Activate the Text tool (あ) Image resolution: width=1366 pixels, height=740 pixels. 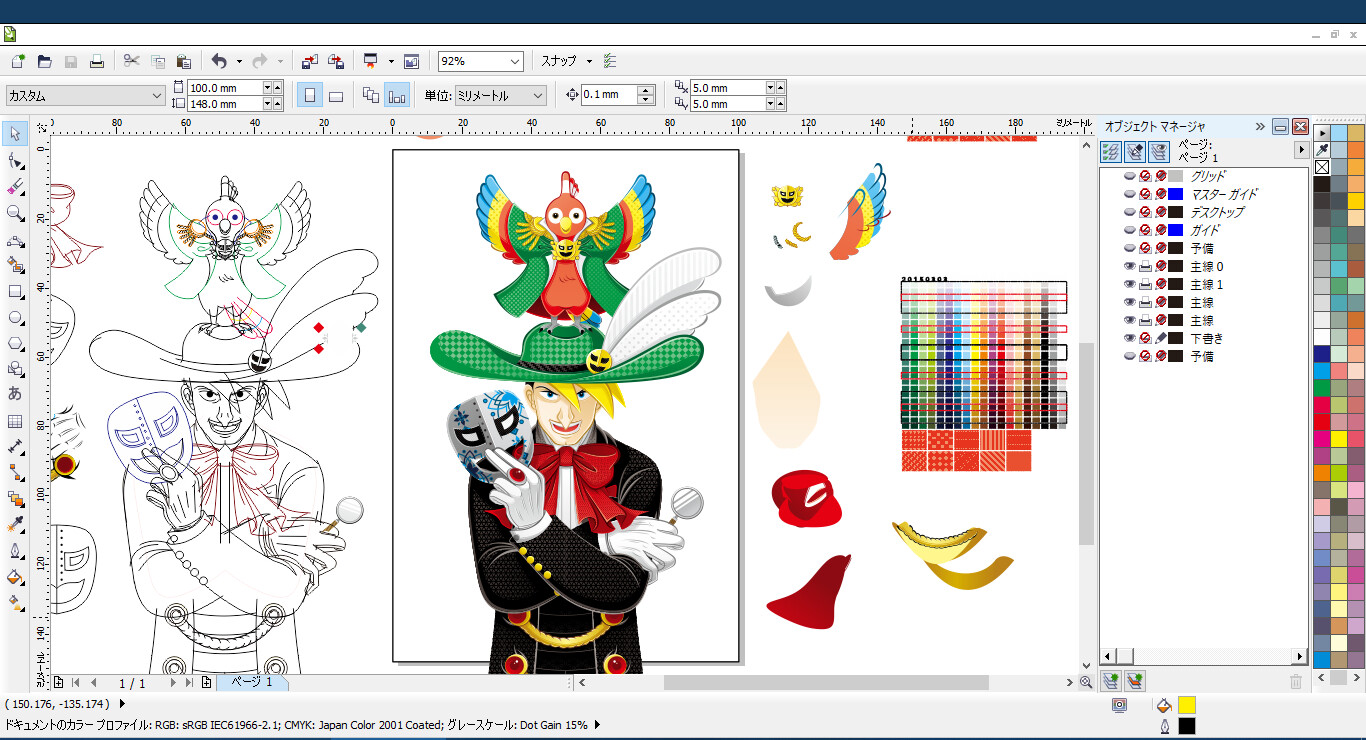15,394
